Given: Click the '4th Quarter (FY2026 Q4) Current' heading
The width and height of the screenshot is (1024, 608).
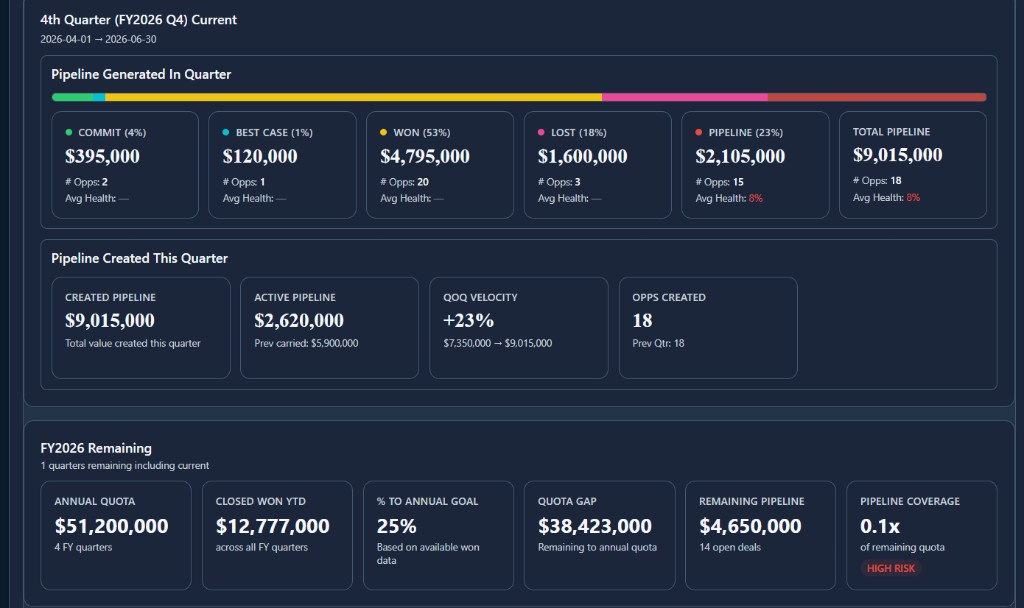Looking at the screenshot, I should click(138, 20).
